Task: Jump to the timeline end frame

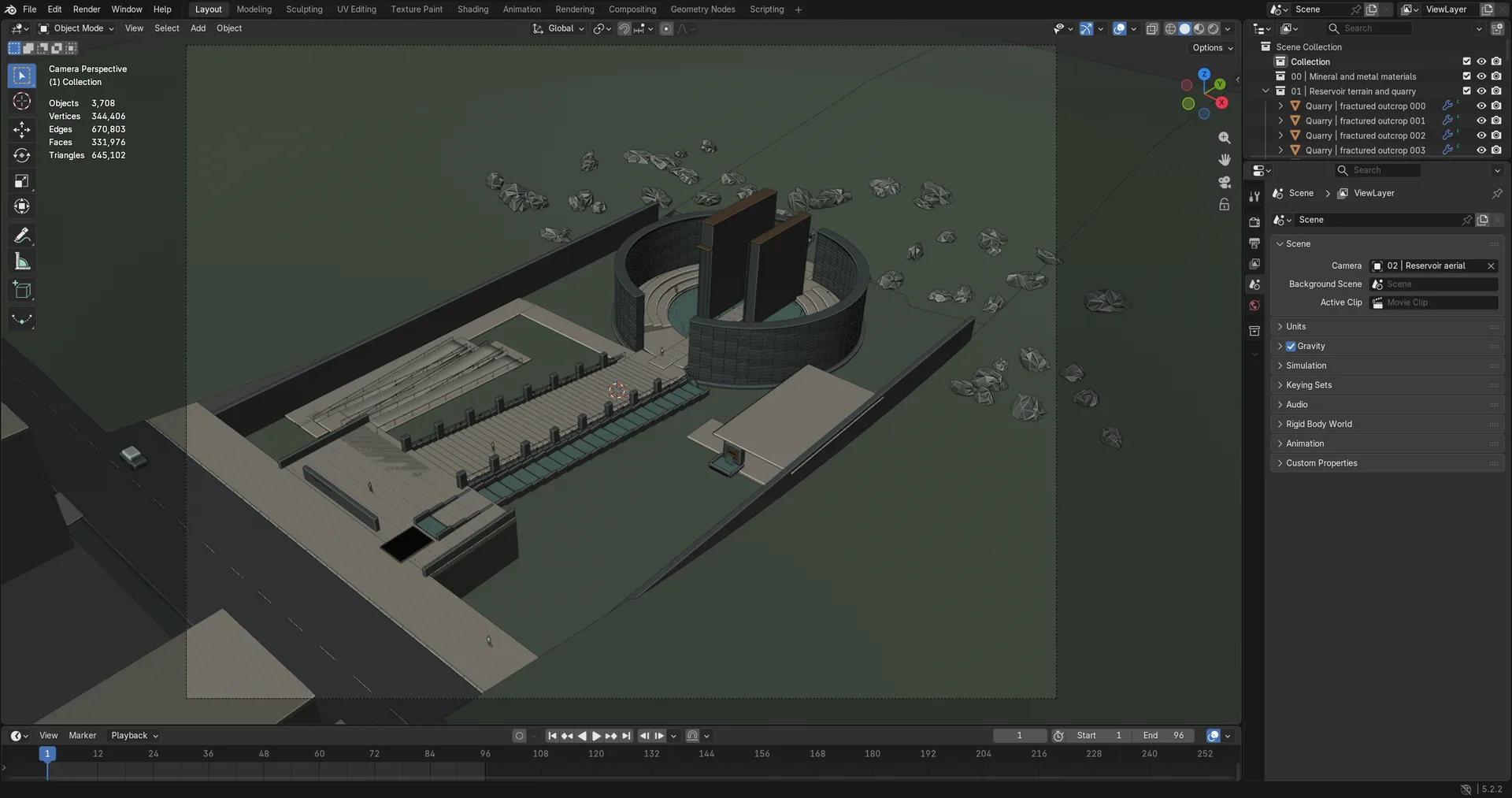Action: (626, 736)
